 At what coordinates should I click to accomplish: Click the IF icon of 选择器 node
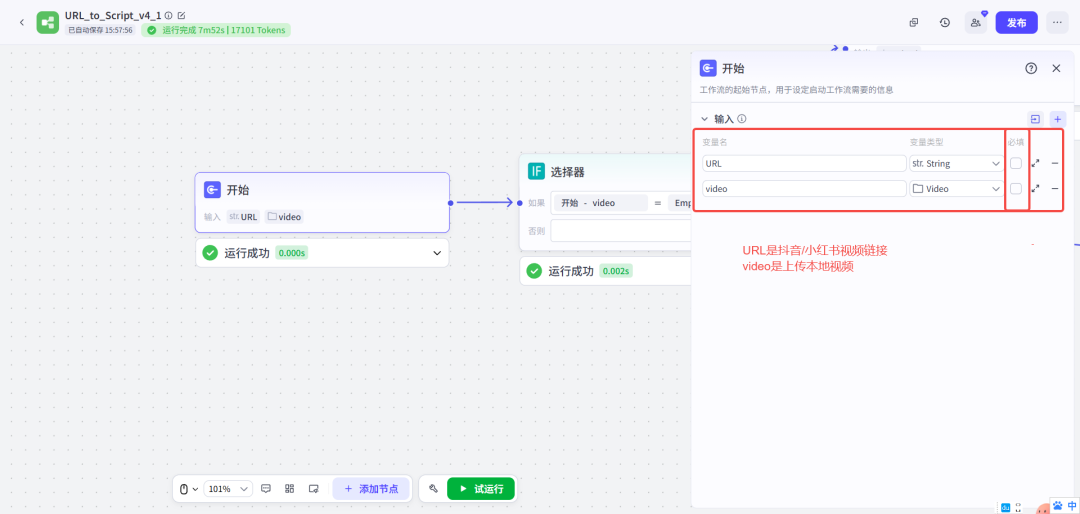coord(536,172)
